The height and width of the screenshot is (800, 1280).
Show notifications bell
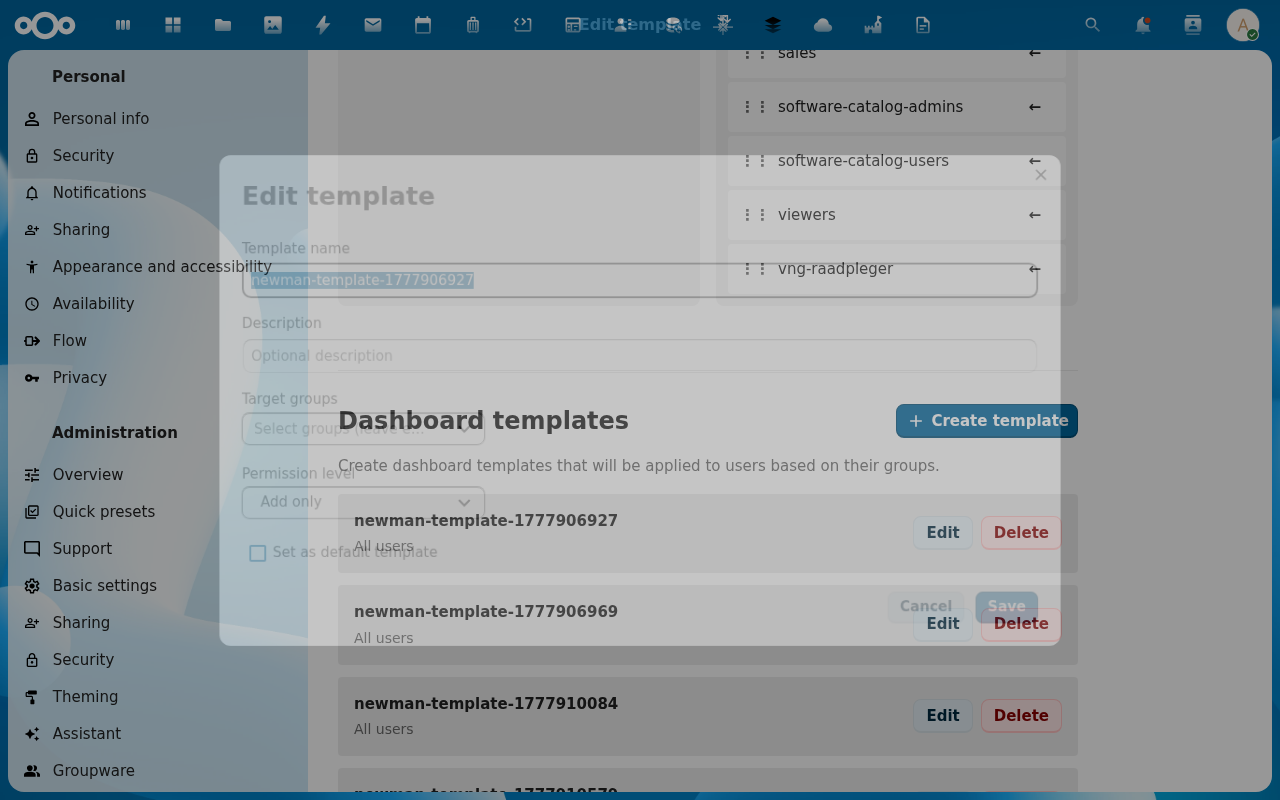(x=1143, y=25)
